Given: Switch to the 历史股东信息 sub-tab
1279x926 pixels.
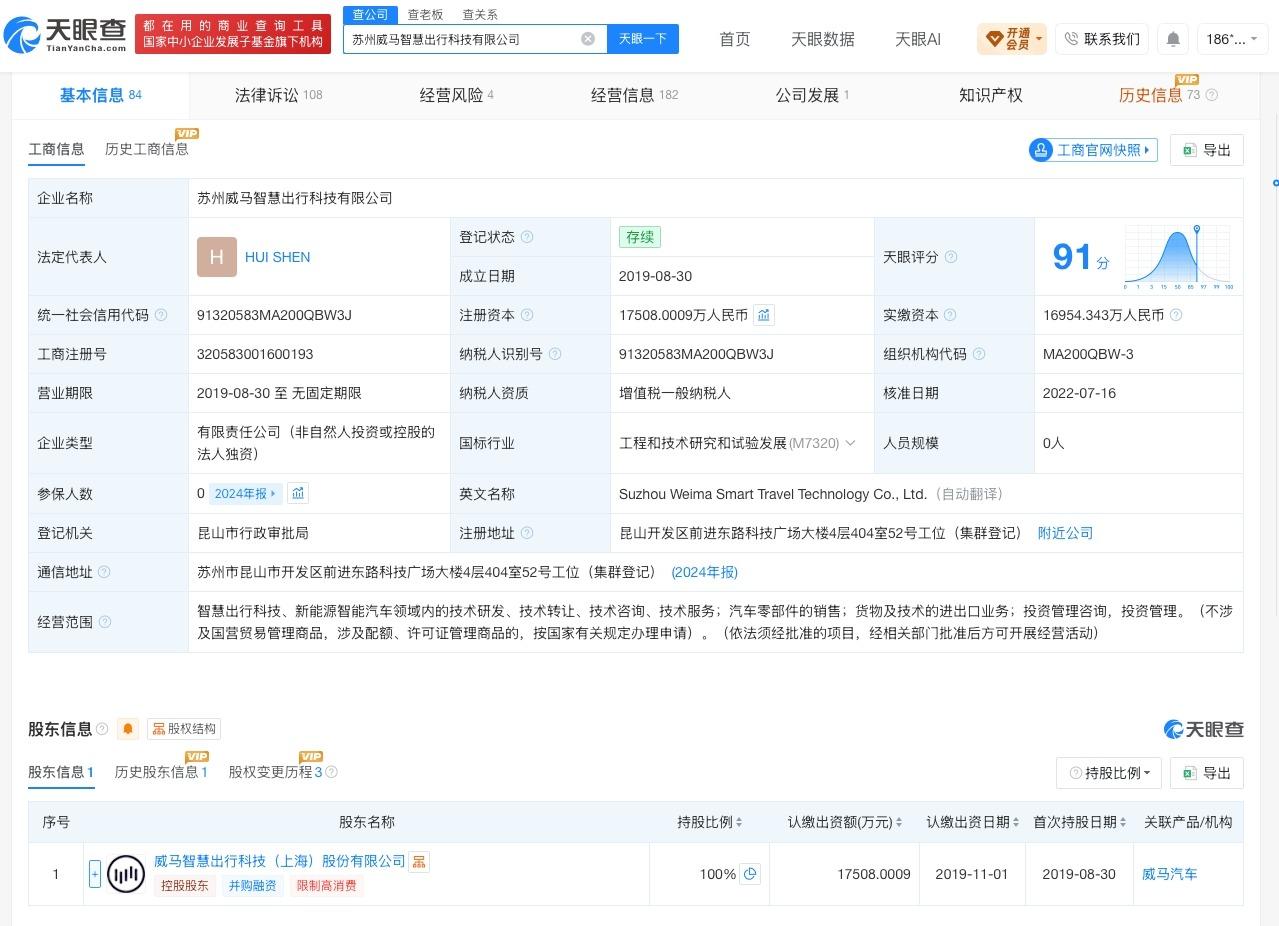Looking at the screenshot, I should click(x=161, y=772).
